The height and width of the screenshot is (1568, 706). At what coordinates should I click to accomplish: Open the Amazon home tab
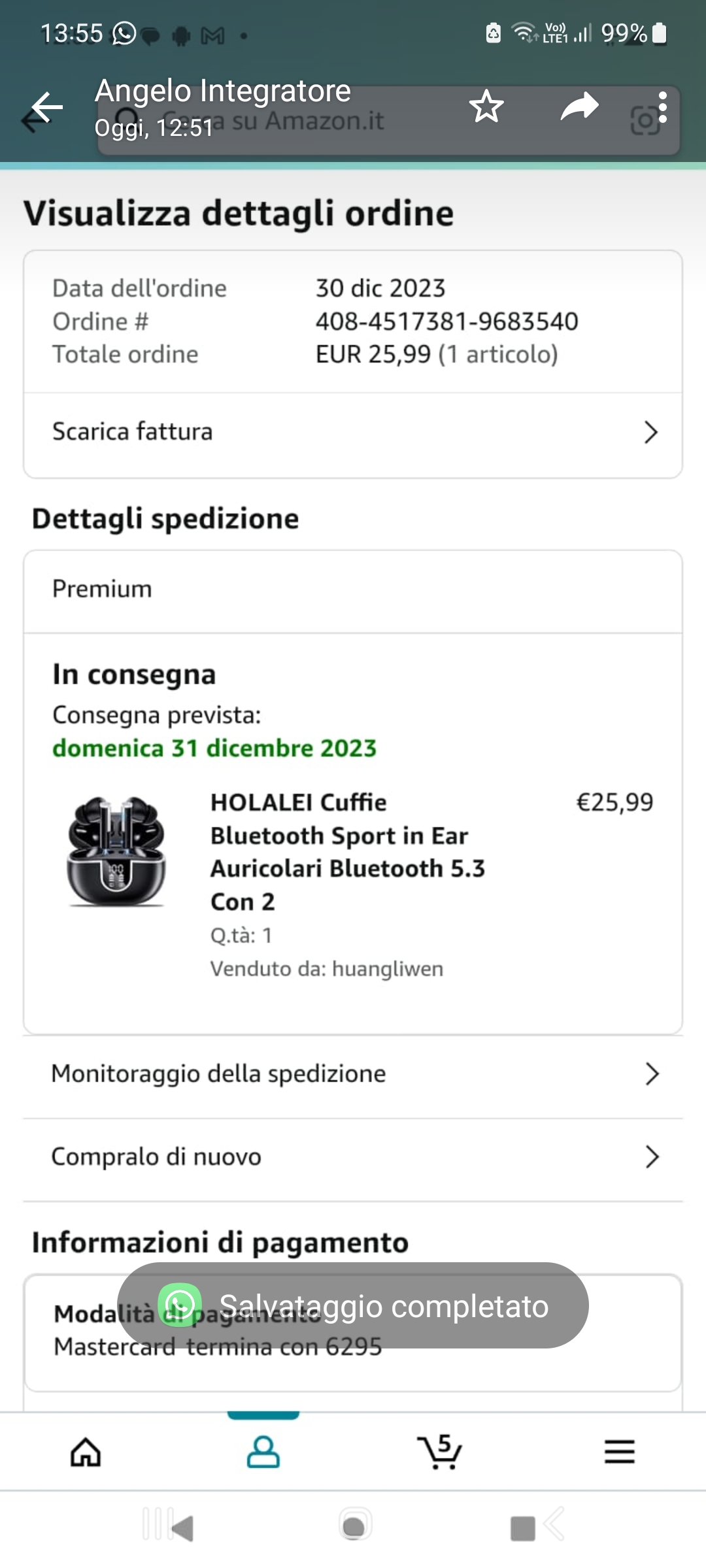click(86, 1452)
